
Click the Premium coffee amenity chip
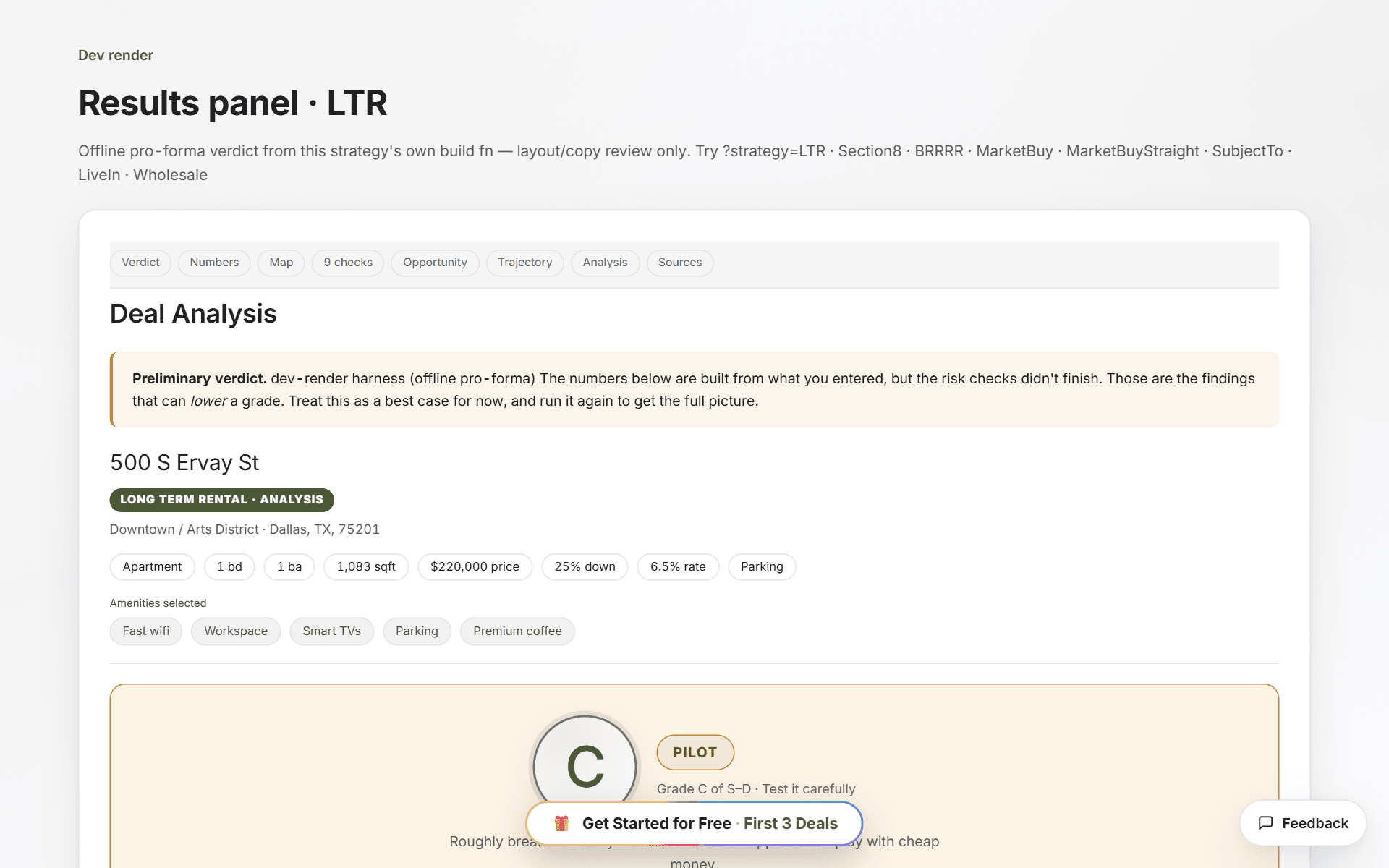coord(517,631)
